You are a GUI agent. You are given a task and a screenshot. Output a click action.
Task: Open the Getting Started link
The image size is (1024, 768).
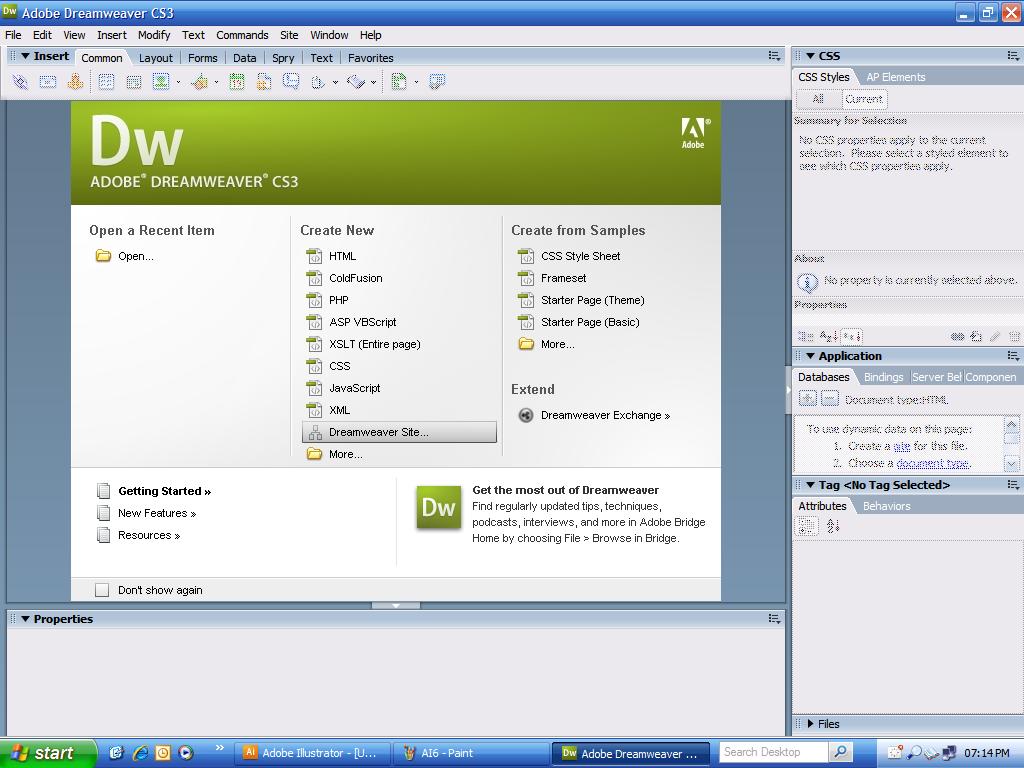[165, 491]
